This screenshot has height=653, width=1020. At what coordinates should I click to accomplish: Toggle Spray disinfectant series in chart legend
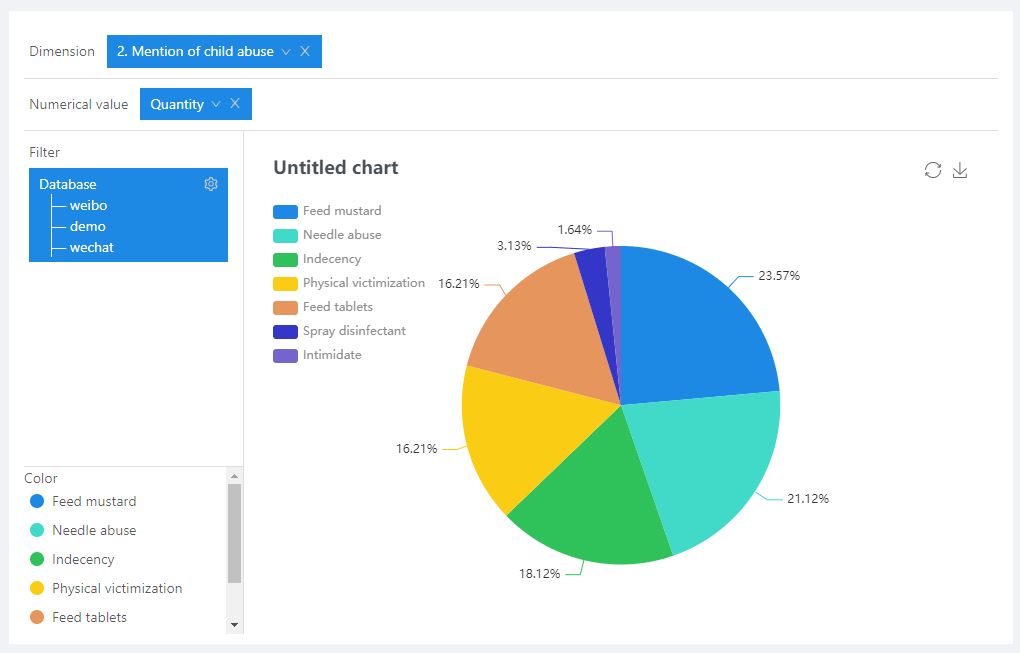point(340,331)
